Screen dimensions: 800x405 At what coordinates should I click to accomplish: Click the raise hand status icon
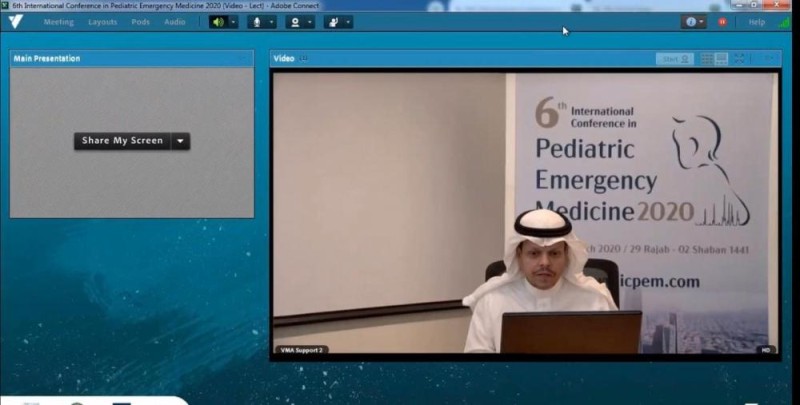point(334,22)
